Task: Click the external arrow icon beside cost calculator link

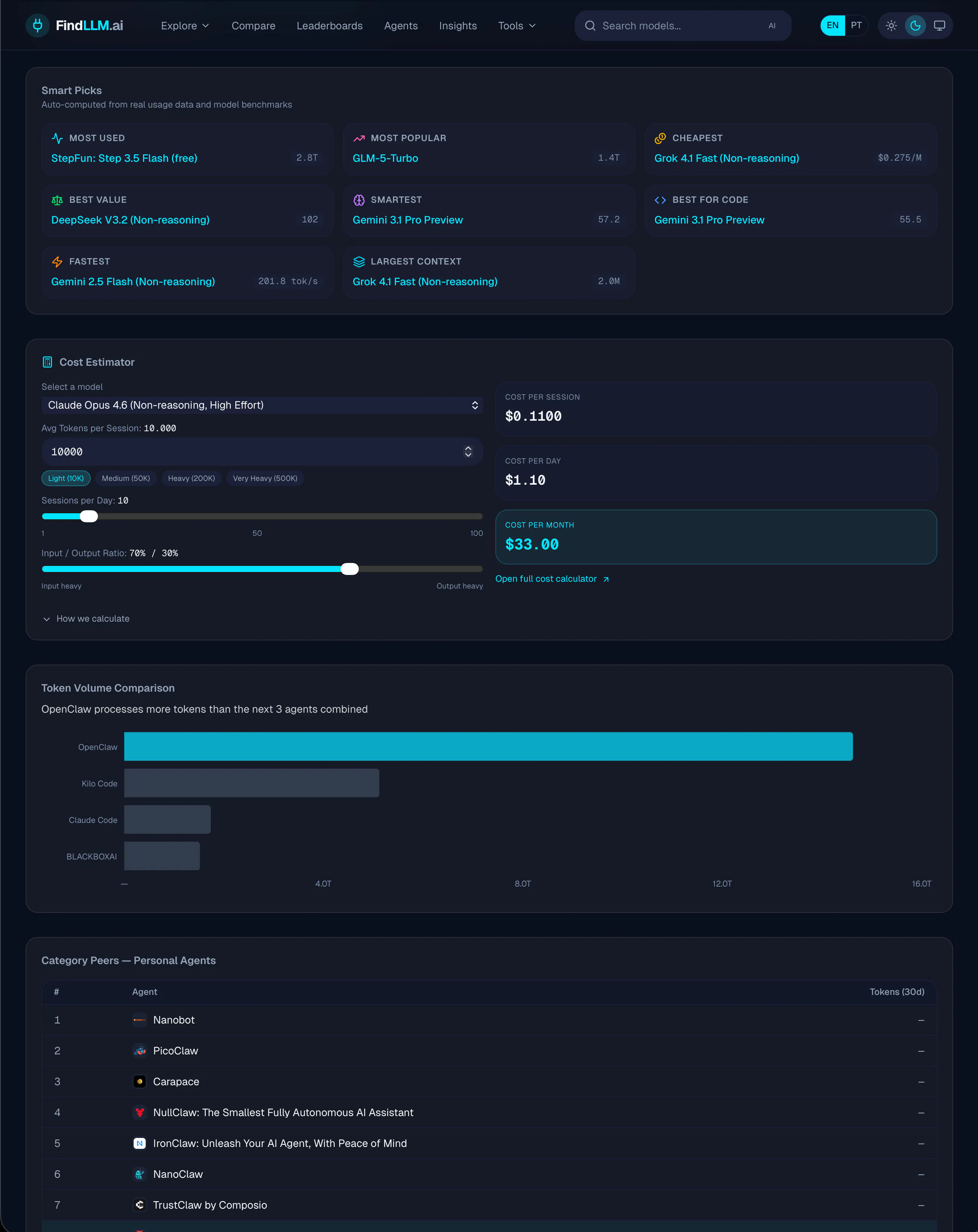Action: 606,579
